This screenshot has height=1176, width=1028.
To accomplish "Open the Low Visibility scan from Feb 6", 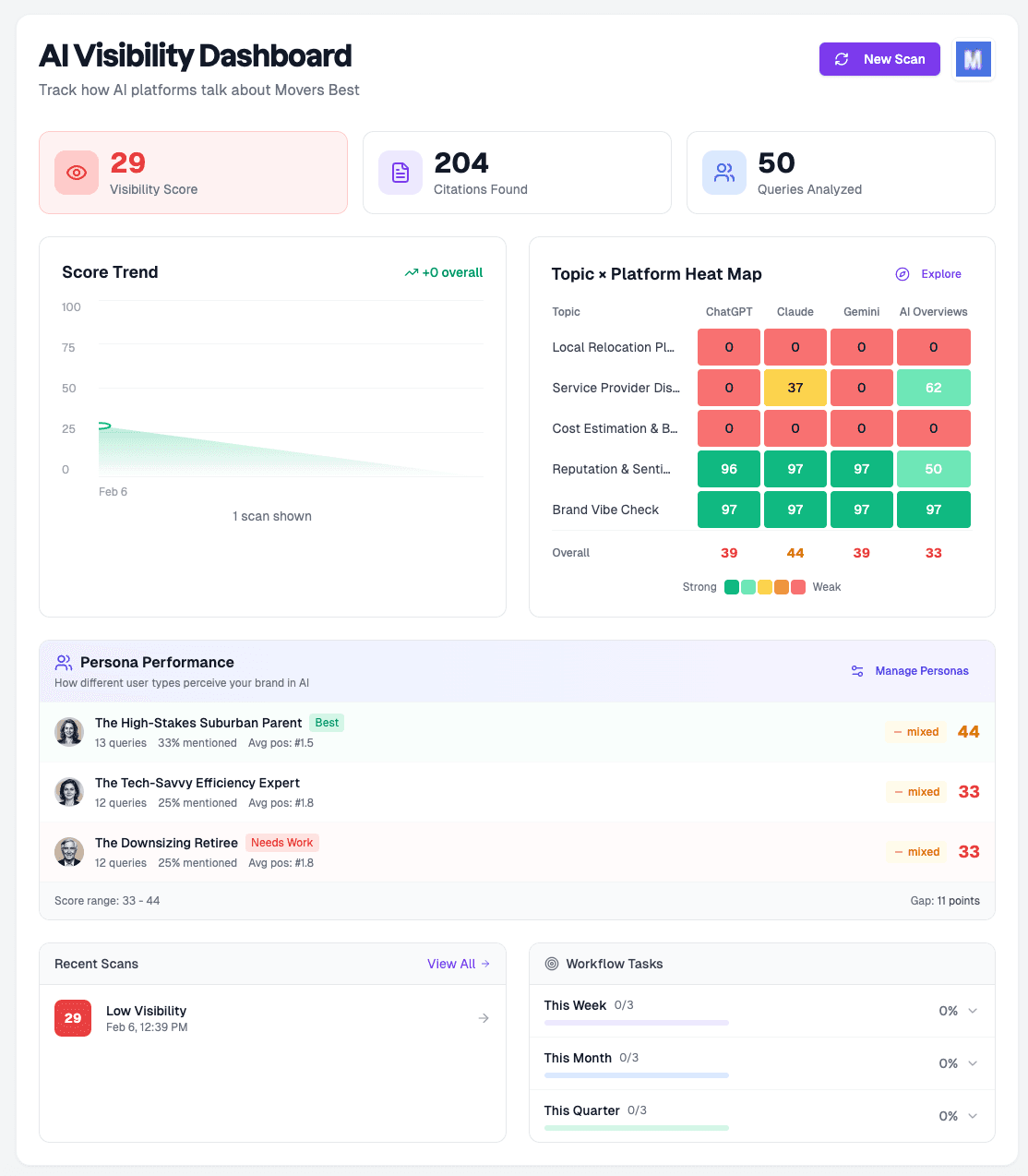I will point(272,1018).
